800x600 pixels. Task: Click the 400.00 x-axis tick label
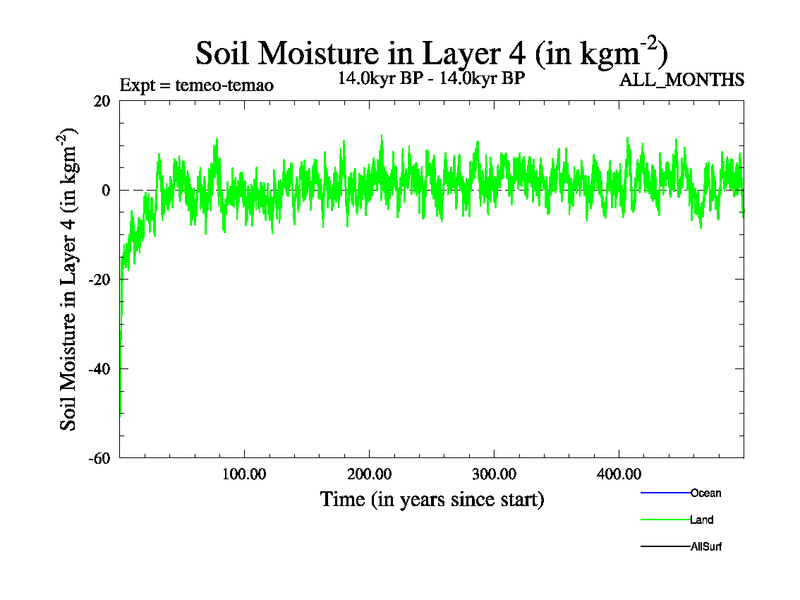click(x=618, y=473)
